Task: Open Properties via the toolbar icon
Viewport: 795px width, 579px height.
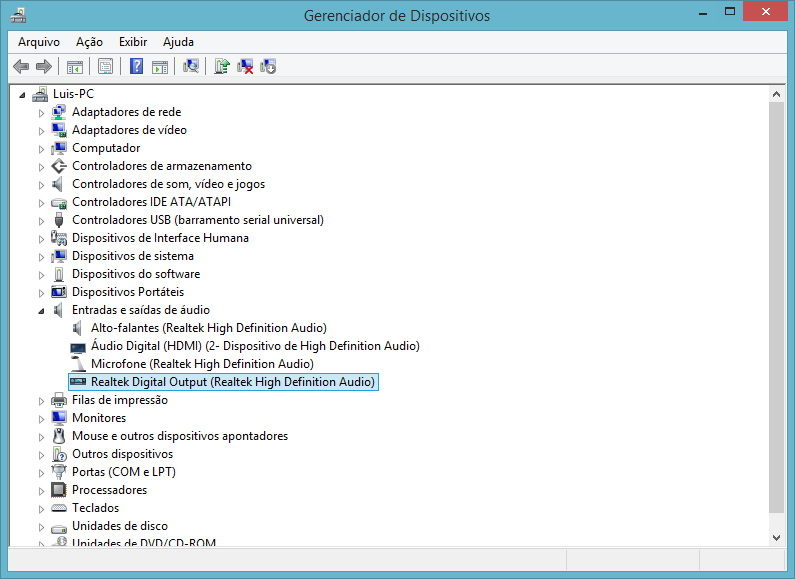Action: pyautogui.click(x=105, y=66)
